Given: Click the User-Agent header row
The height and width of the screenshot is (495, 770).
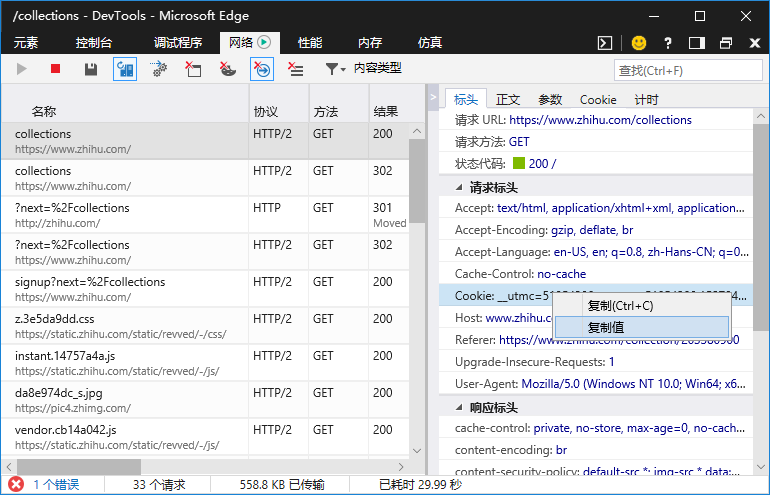Looking at the screenshot, I should [596, 384].
